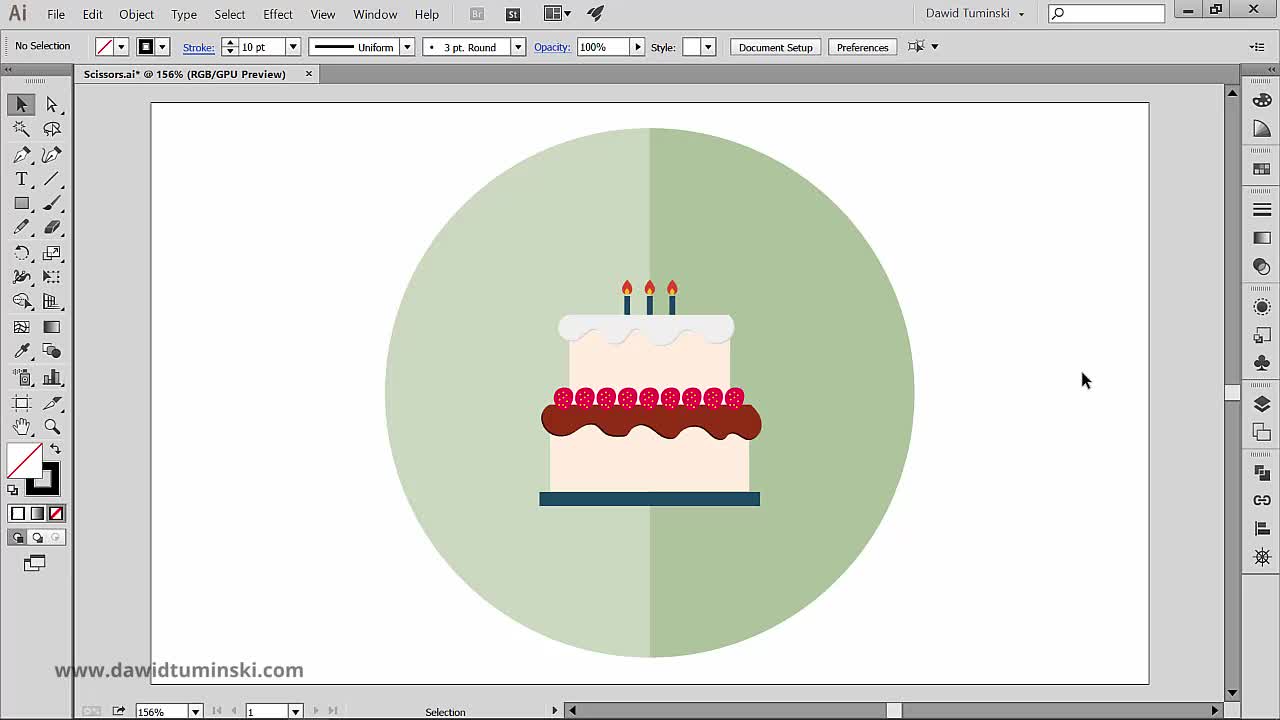
Task: Select the Direct Selection tool (white arrow)
Action: (x=52, y=104)
